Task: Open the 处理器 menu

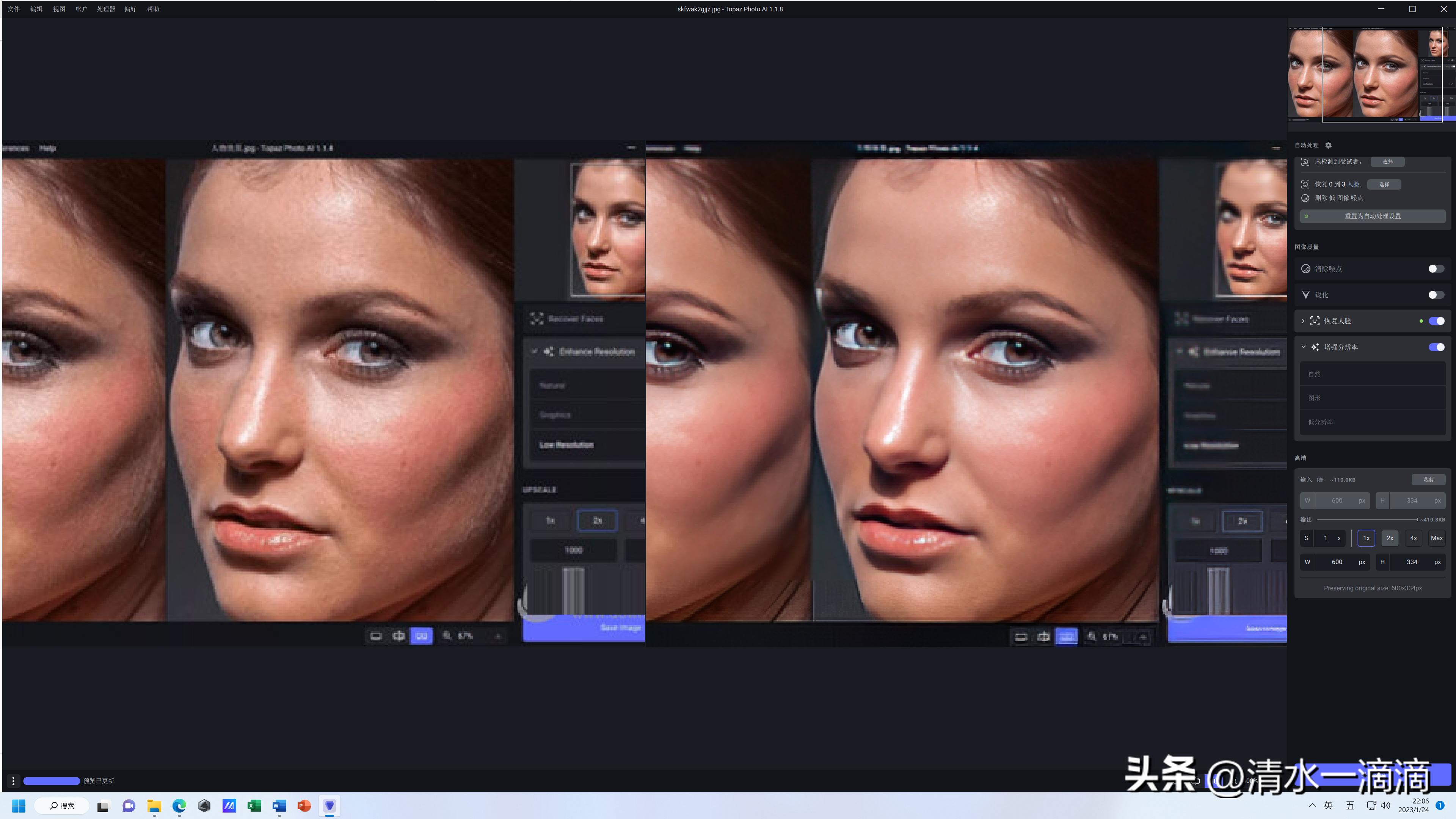Action: [106, 9]
